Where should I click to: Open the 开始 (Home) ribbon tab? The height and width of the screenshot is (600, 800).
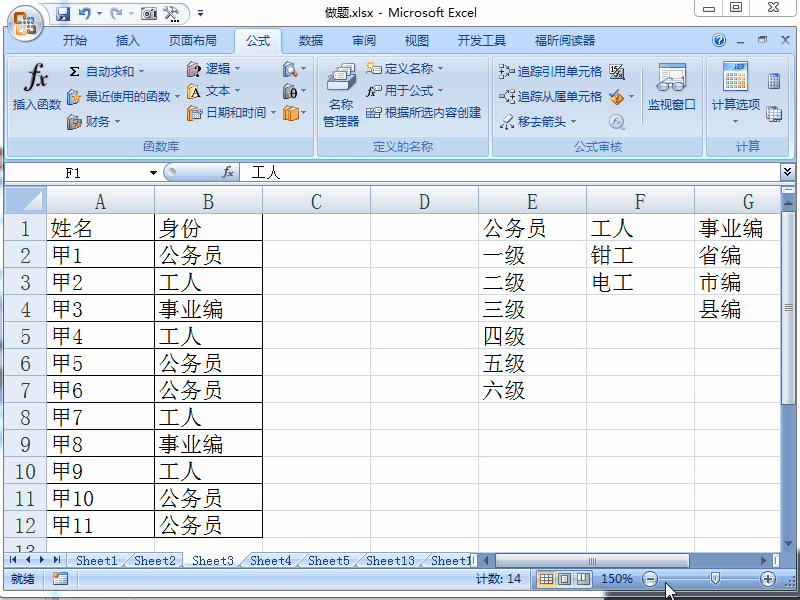pyautogui.click(x=74, y=41)
